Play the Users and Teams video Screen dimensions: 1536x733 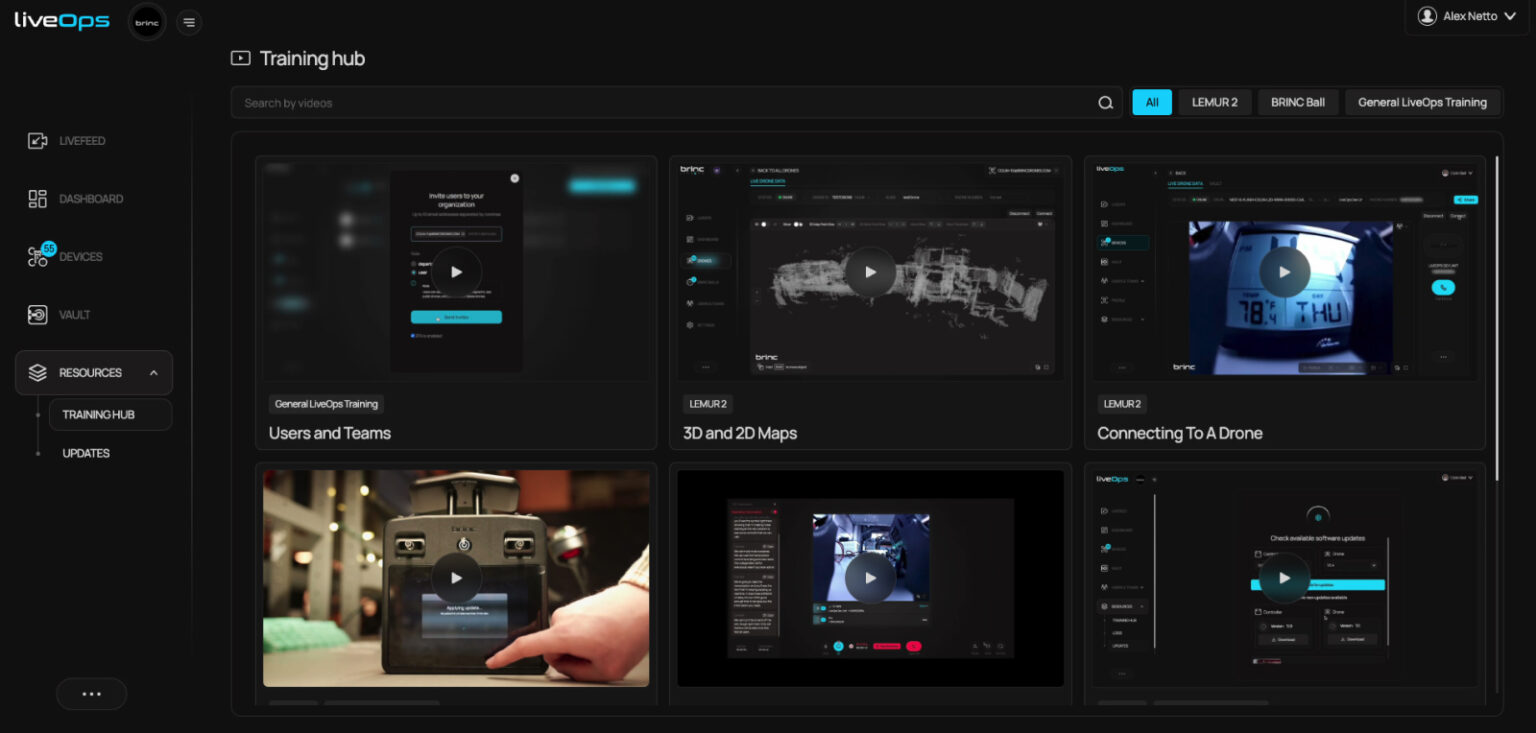point(456,271)
